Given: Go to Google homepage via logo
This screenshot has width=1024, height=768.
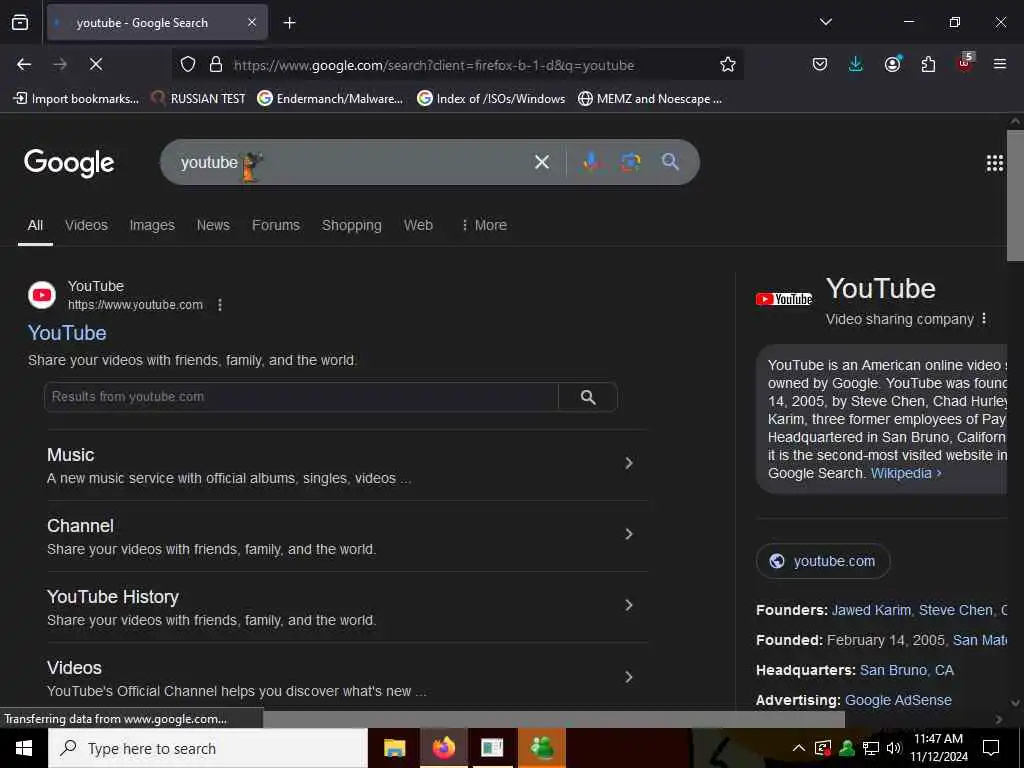Looking at the screenshot, I should click(x=69, y=163).
